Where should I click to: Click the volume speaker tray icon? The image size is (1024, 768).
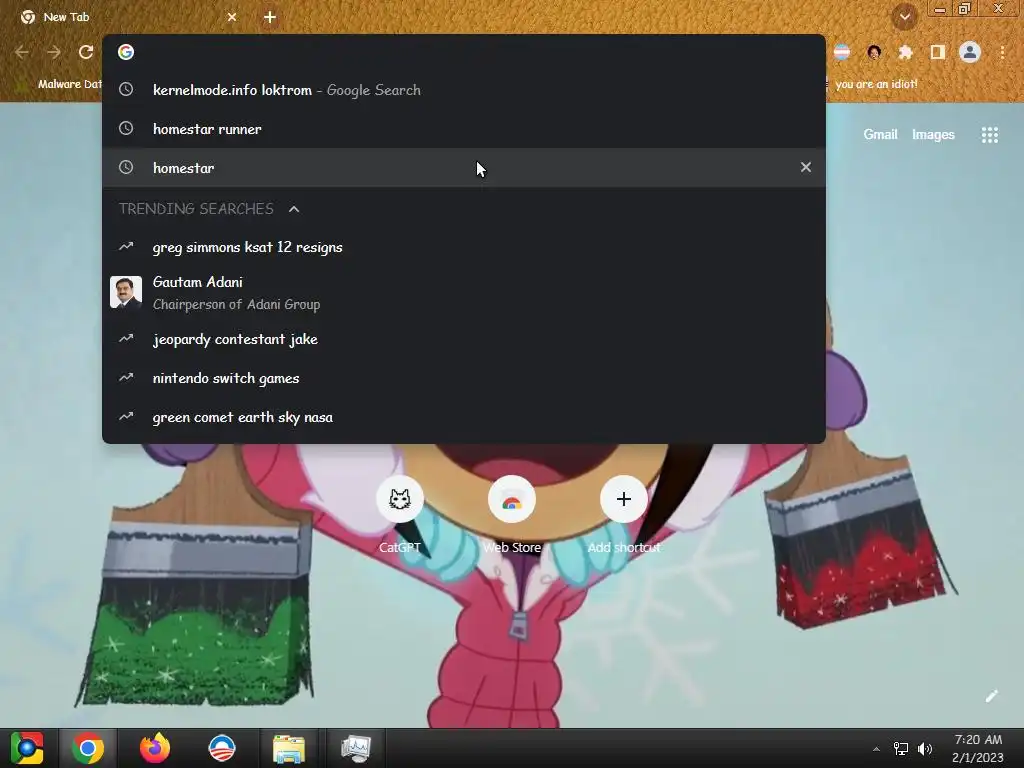(925, 749)
